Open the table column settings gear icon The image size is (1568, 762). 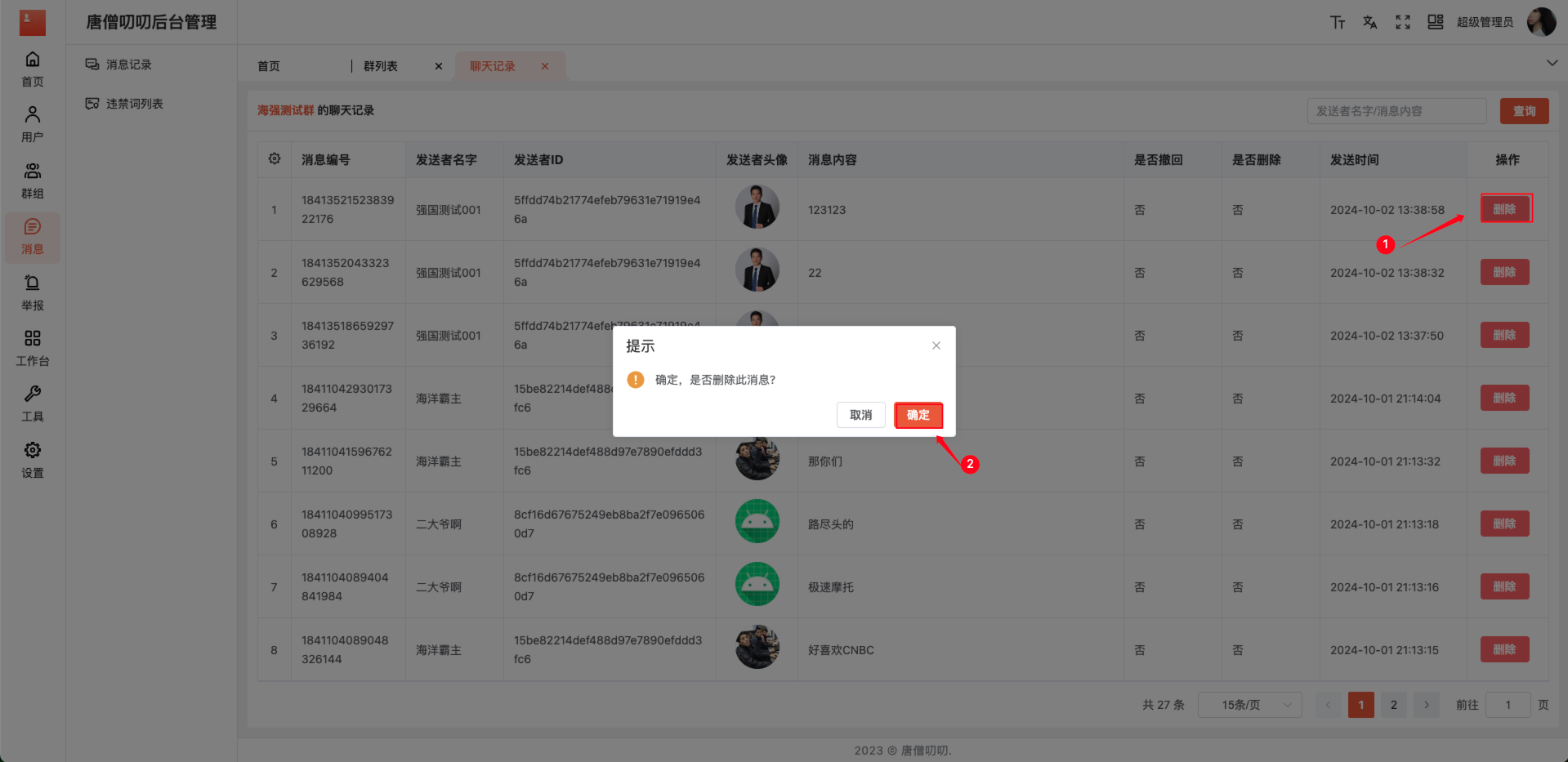click(274, 159)
